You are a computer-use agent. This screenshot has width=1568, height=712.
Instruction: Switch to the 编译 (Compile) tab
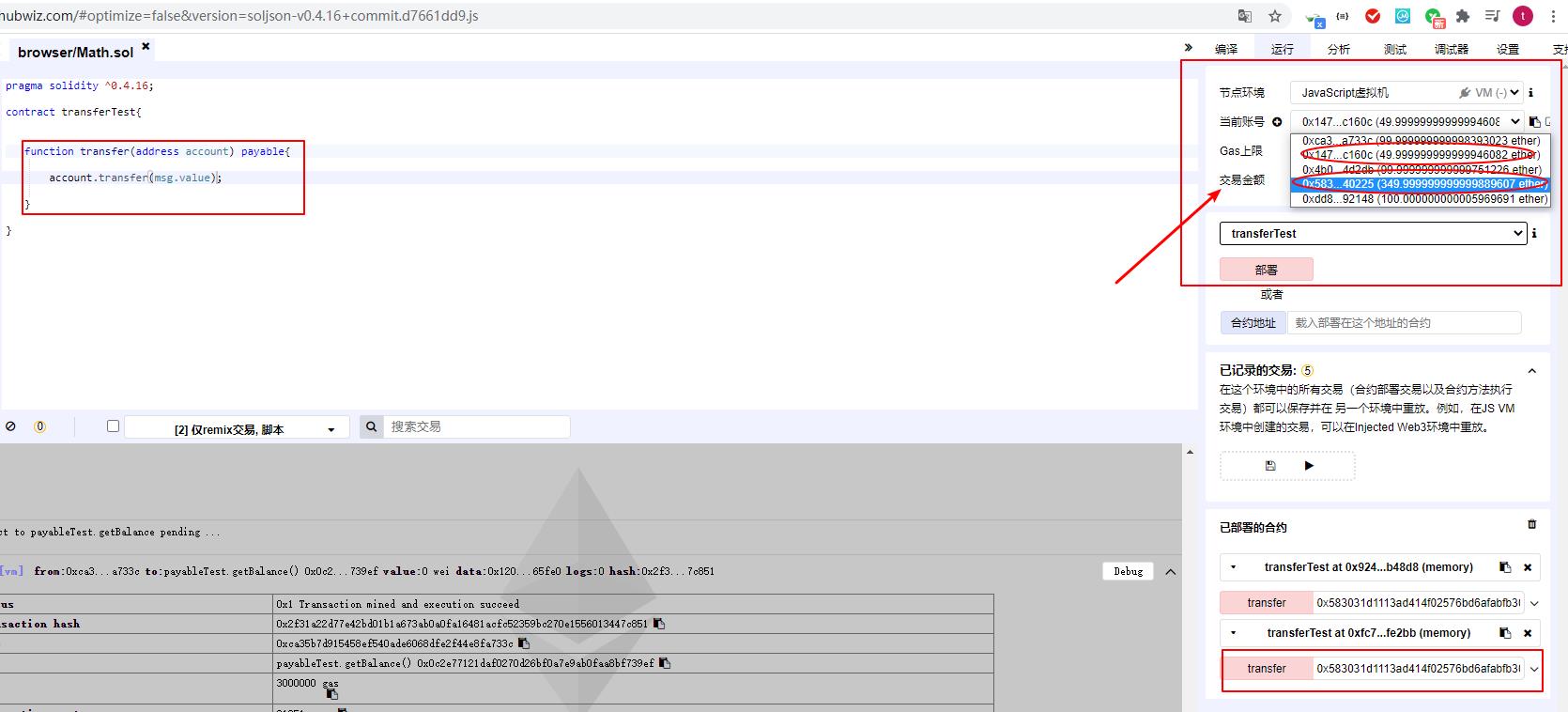(x=1226, y=49)
